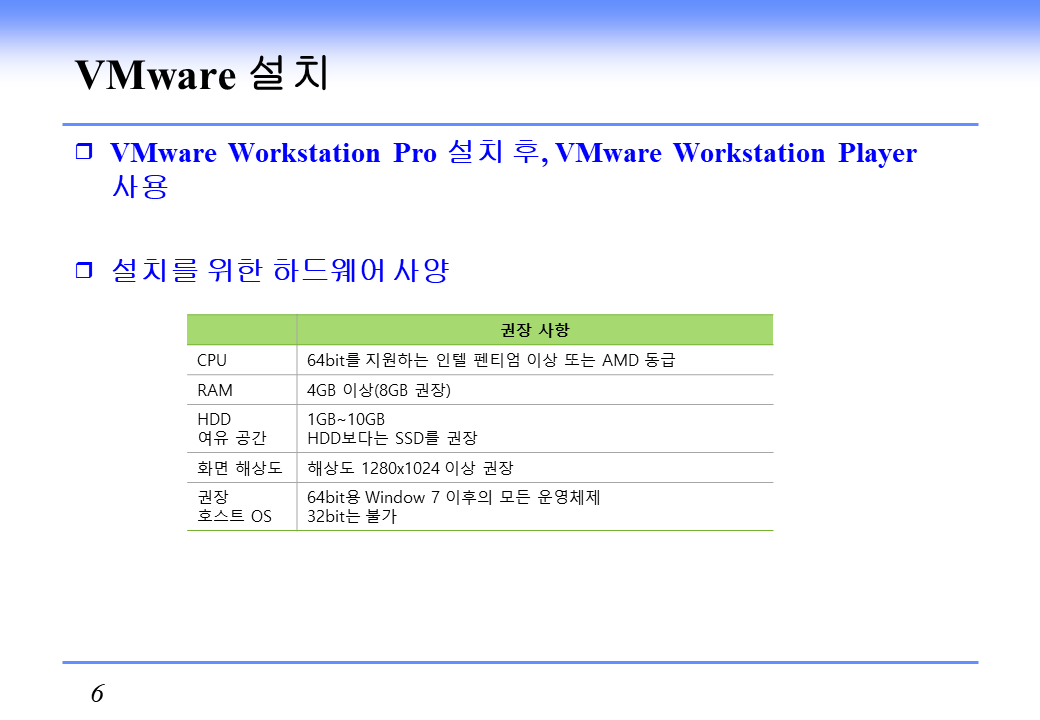1040x720 pixels.
Task: Click the cell '64bit를 지원하는 인텔 펜티엄 이상 또는 AMD 동급'
Action: click(x=491, y=360)
